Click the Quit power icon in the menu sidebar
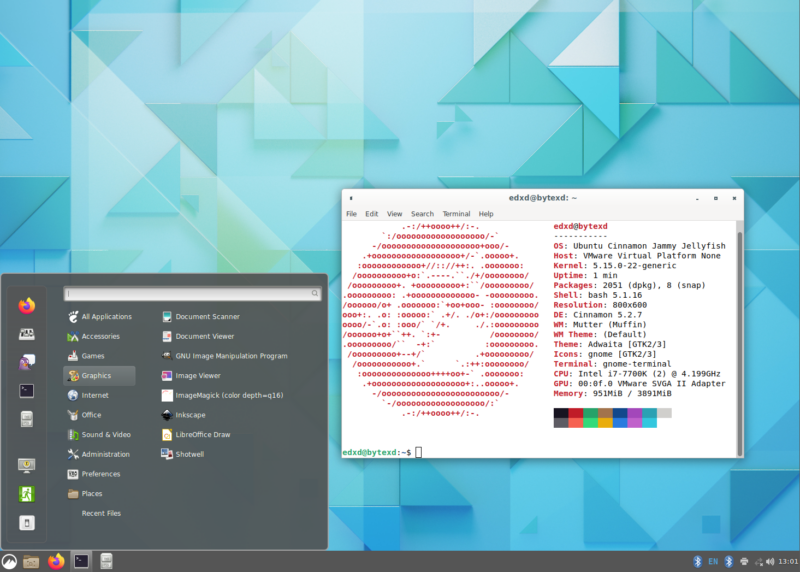Screen dimensions: 800x572 27,523
